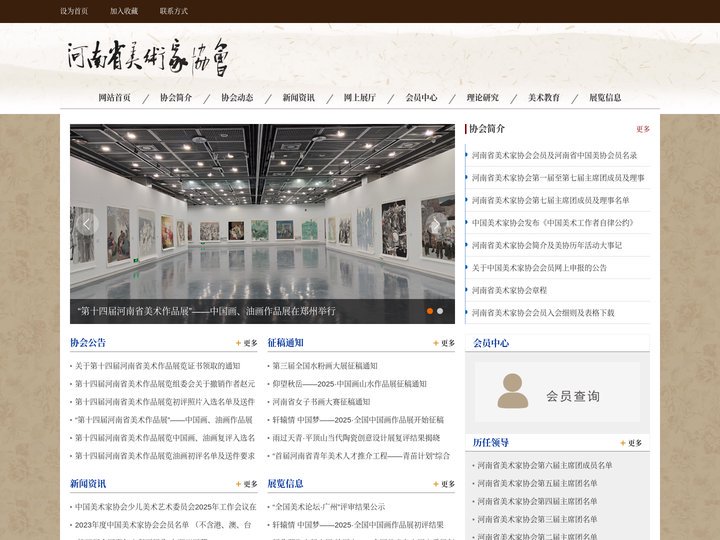Image resolution: width=720 pixels, height=540 pixels.
Task: Click the previous slide arrow on the carousel
Action: (86, 224)
